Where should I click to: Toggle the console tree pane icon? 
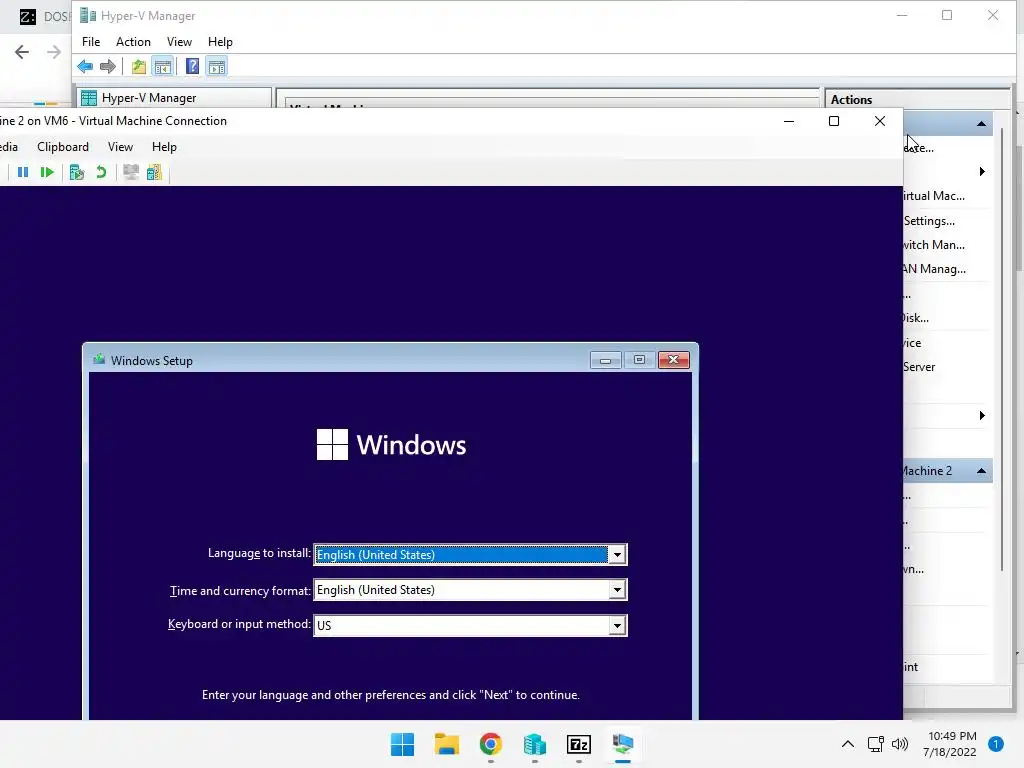click(x=163, y=67)
